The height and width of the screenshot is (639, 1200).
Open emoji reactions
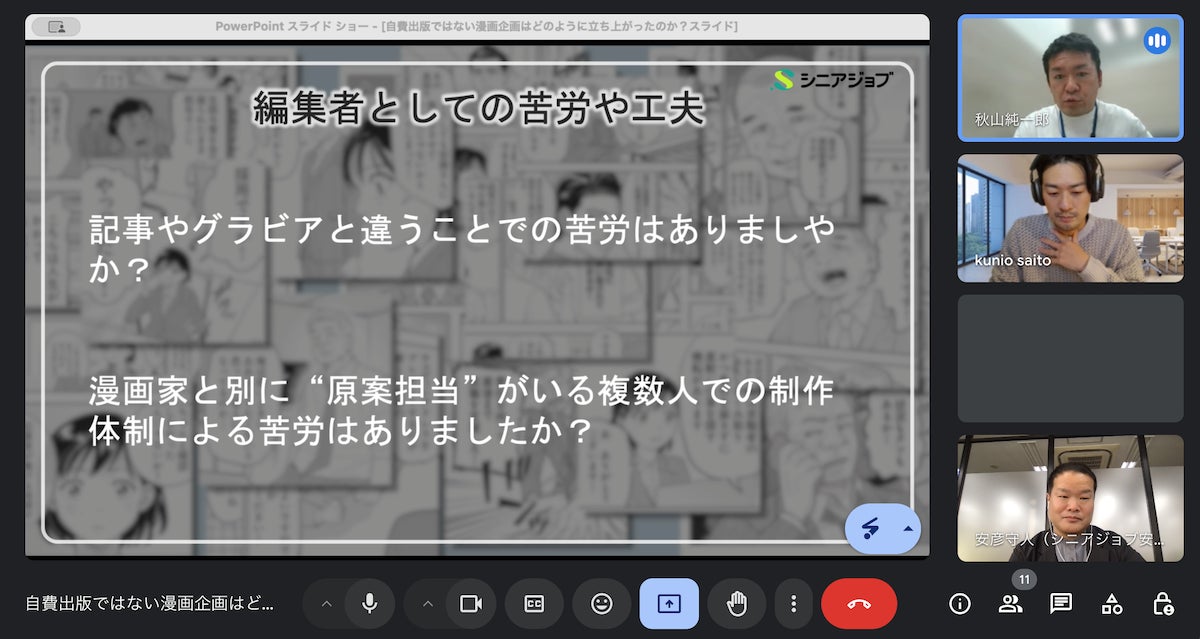tap(601, 603)
